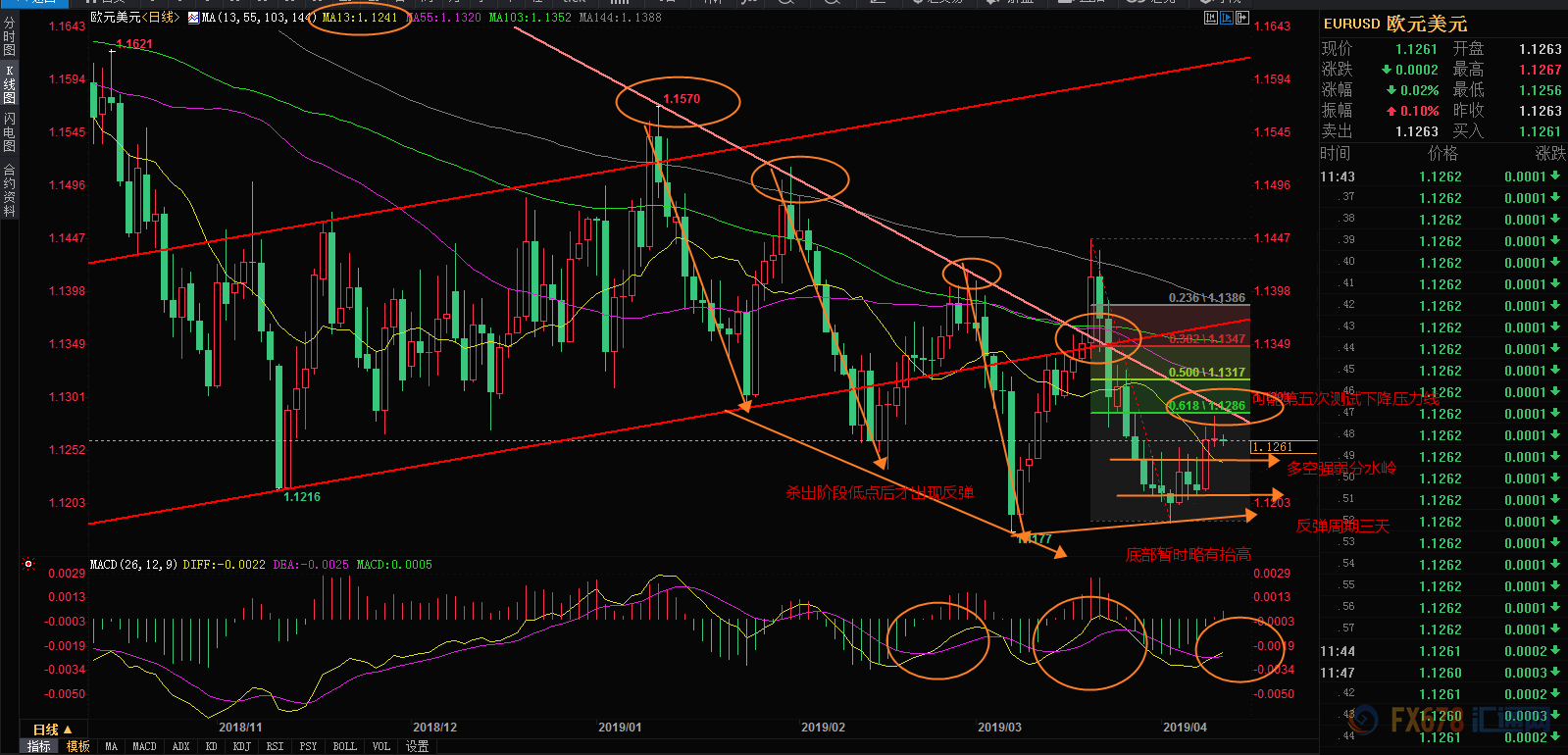Open the 合约资料 side tab
The image size is (1568, 755).
click(10, 190)
